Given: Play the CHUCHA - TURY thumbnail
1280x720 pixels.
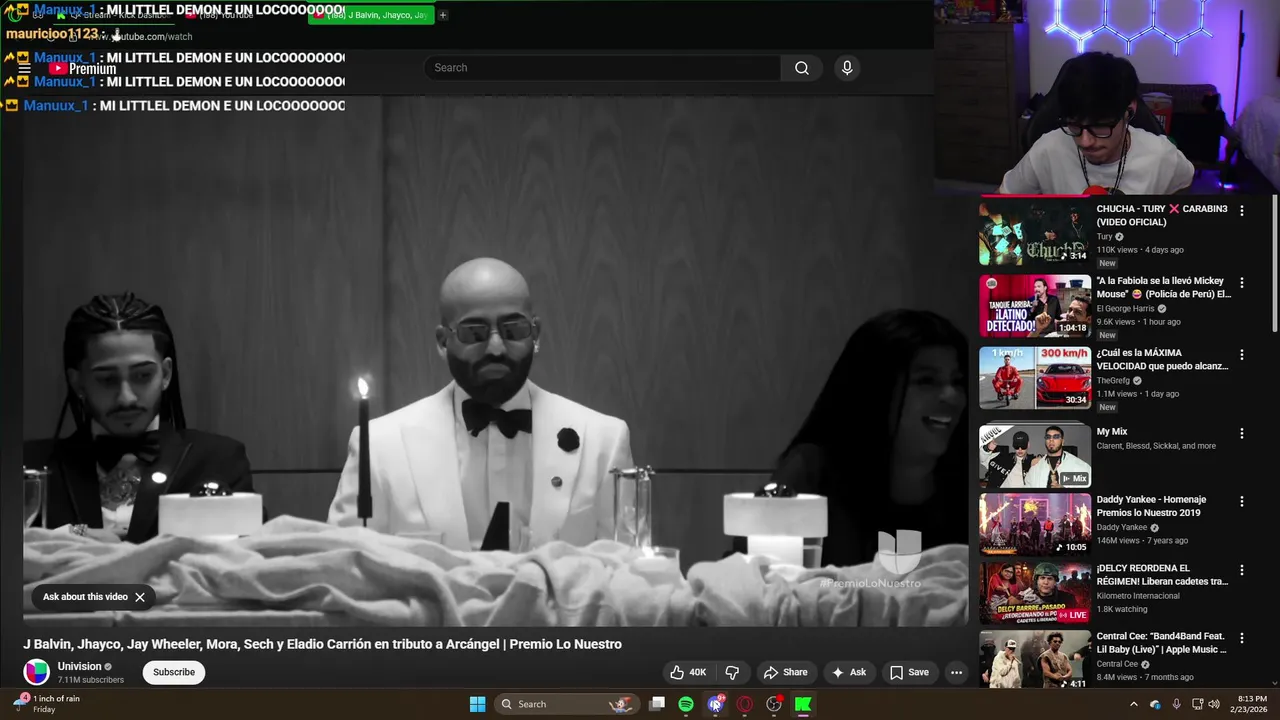Looking at the screenshot, I should point(1035,233).
